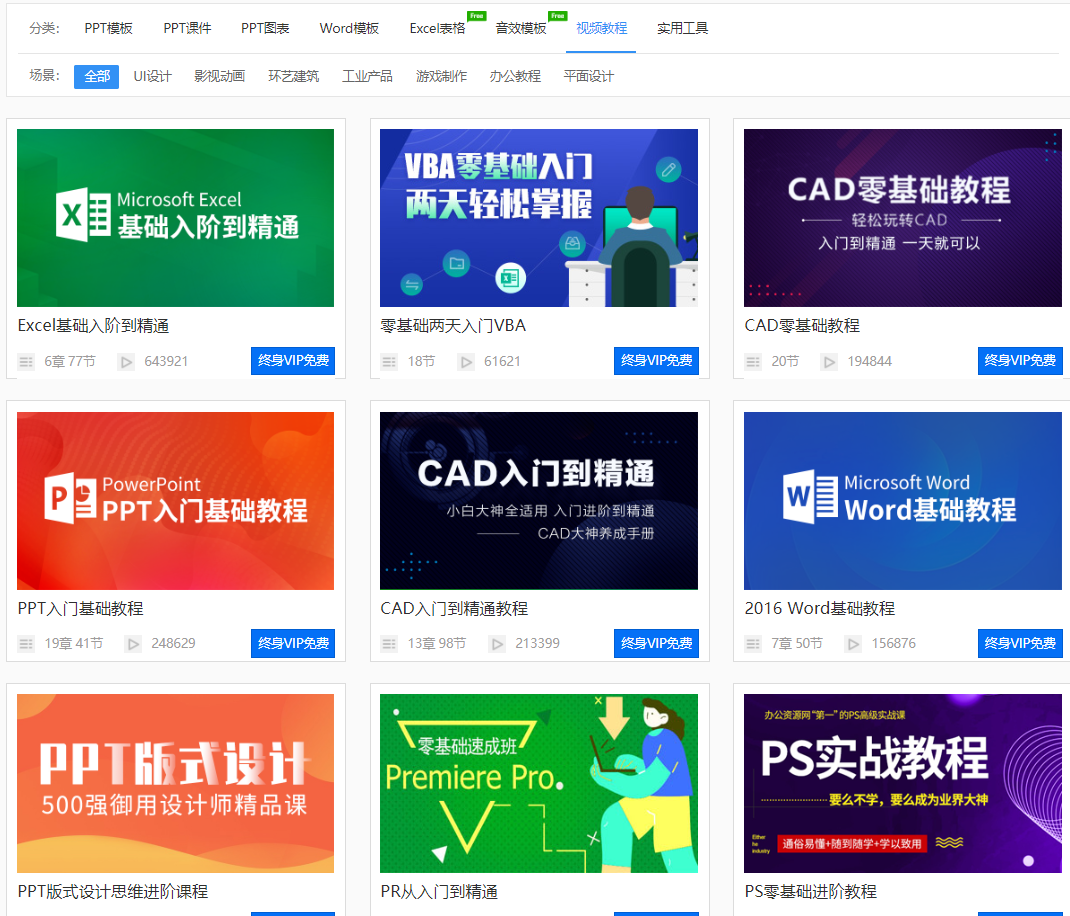Select the 游戏制作 scene filter
Screen dimensions: 1070x916
(x=442, y=76)
